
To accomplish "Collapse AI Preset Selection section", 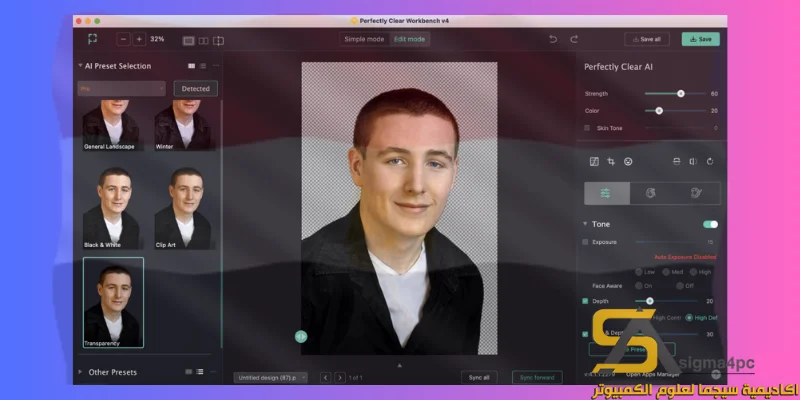I will click(x=80, y=65).
